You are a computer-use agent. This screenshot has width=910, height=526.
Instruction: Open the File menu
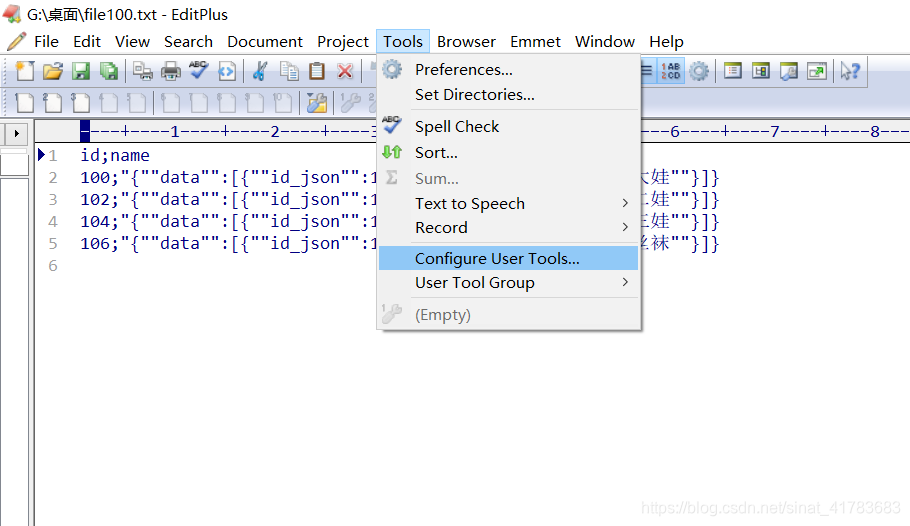pos(46,42)
